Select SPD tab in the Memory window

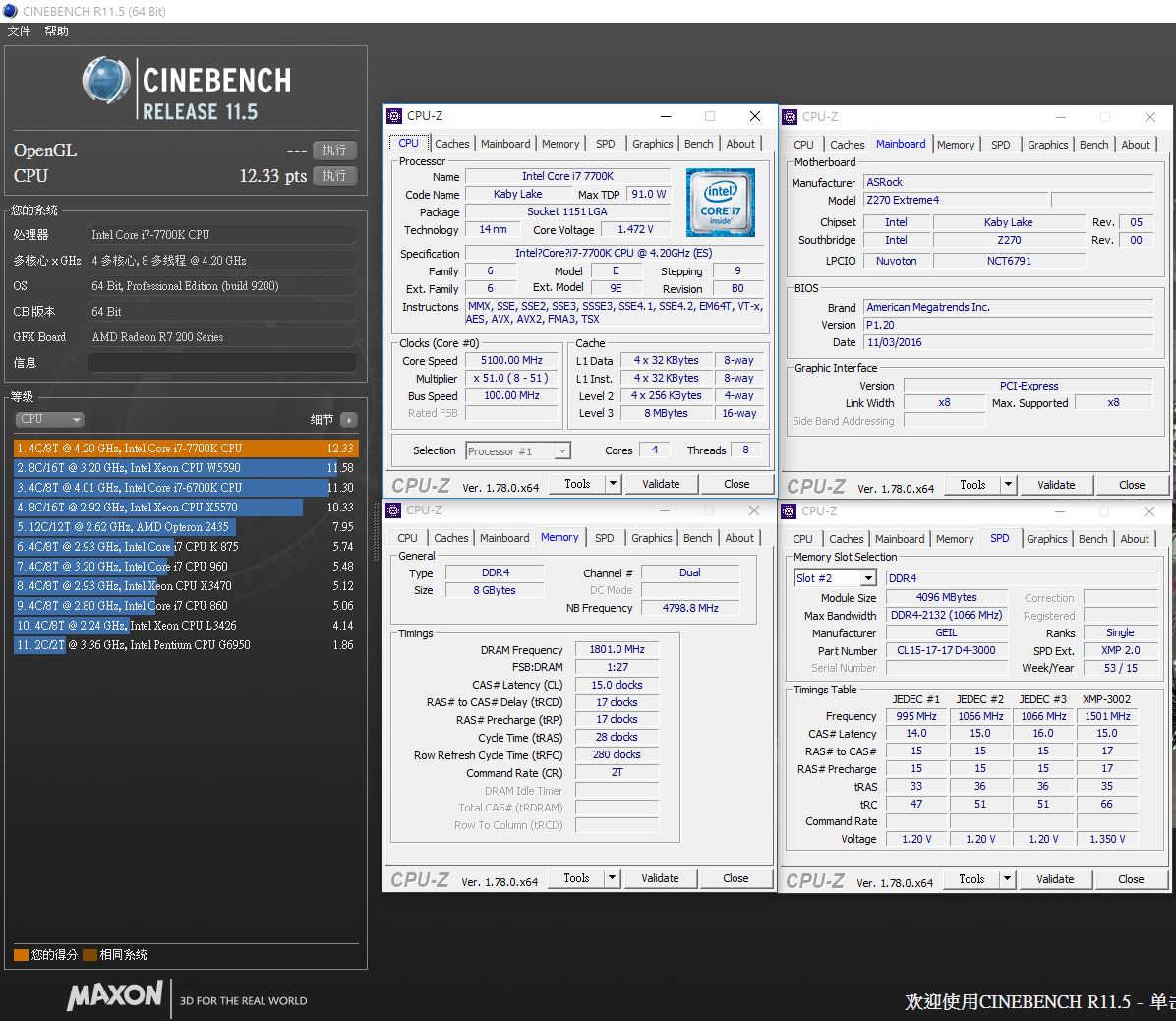click(x=605, y=538)
